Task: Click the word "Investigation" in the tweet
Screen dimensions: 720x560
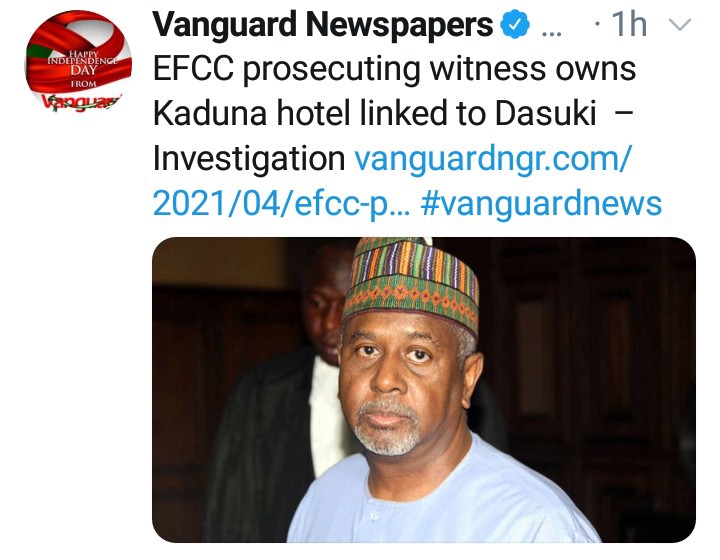Action: point(249,159)
